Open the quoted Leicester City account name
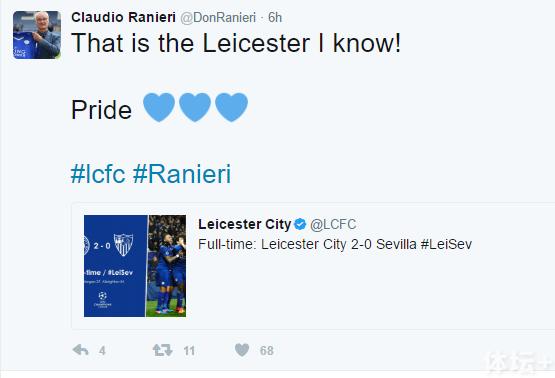Screen dimensions: 555x378 [x=245, y=224]
